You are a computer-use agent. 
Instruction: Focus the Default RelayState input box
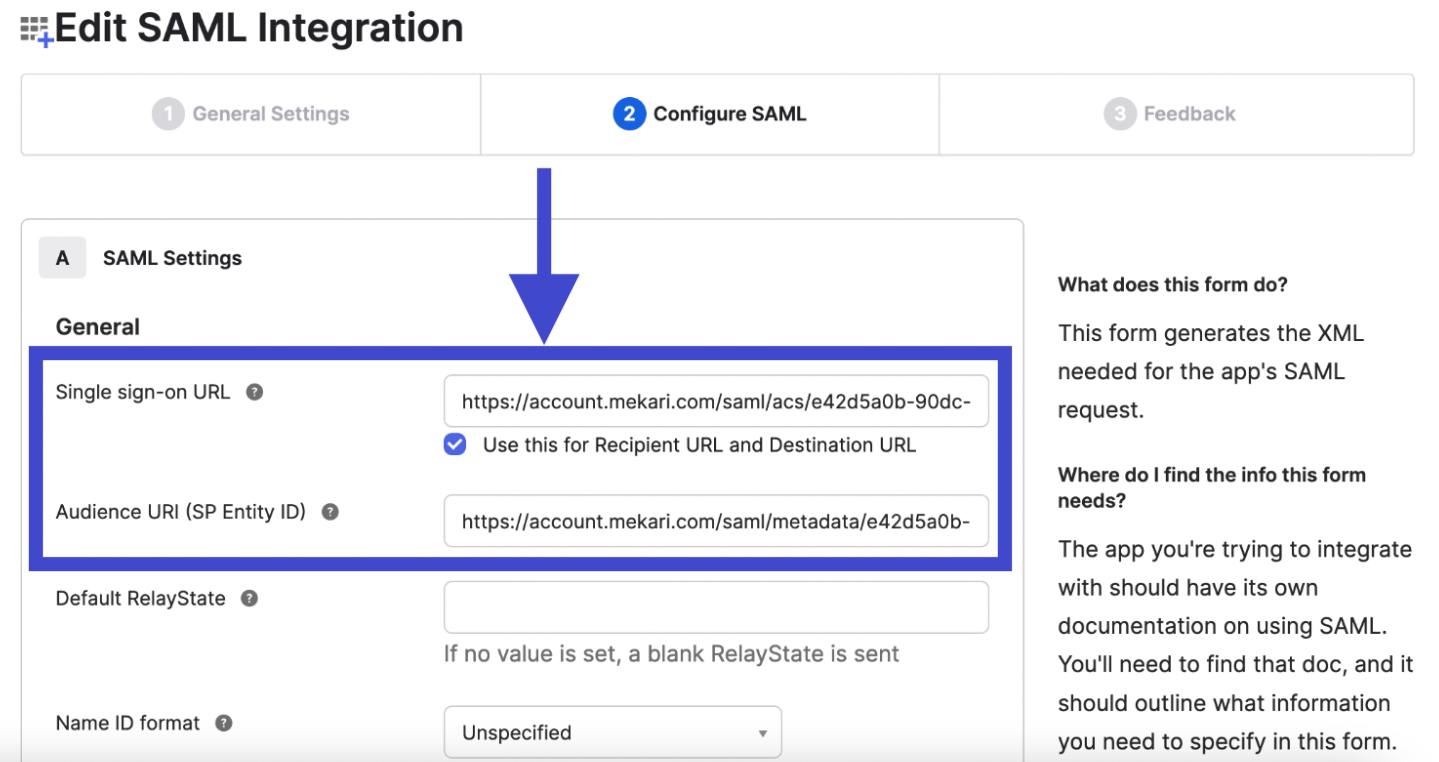716,607
